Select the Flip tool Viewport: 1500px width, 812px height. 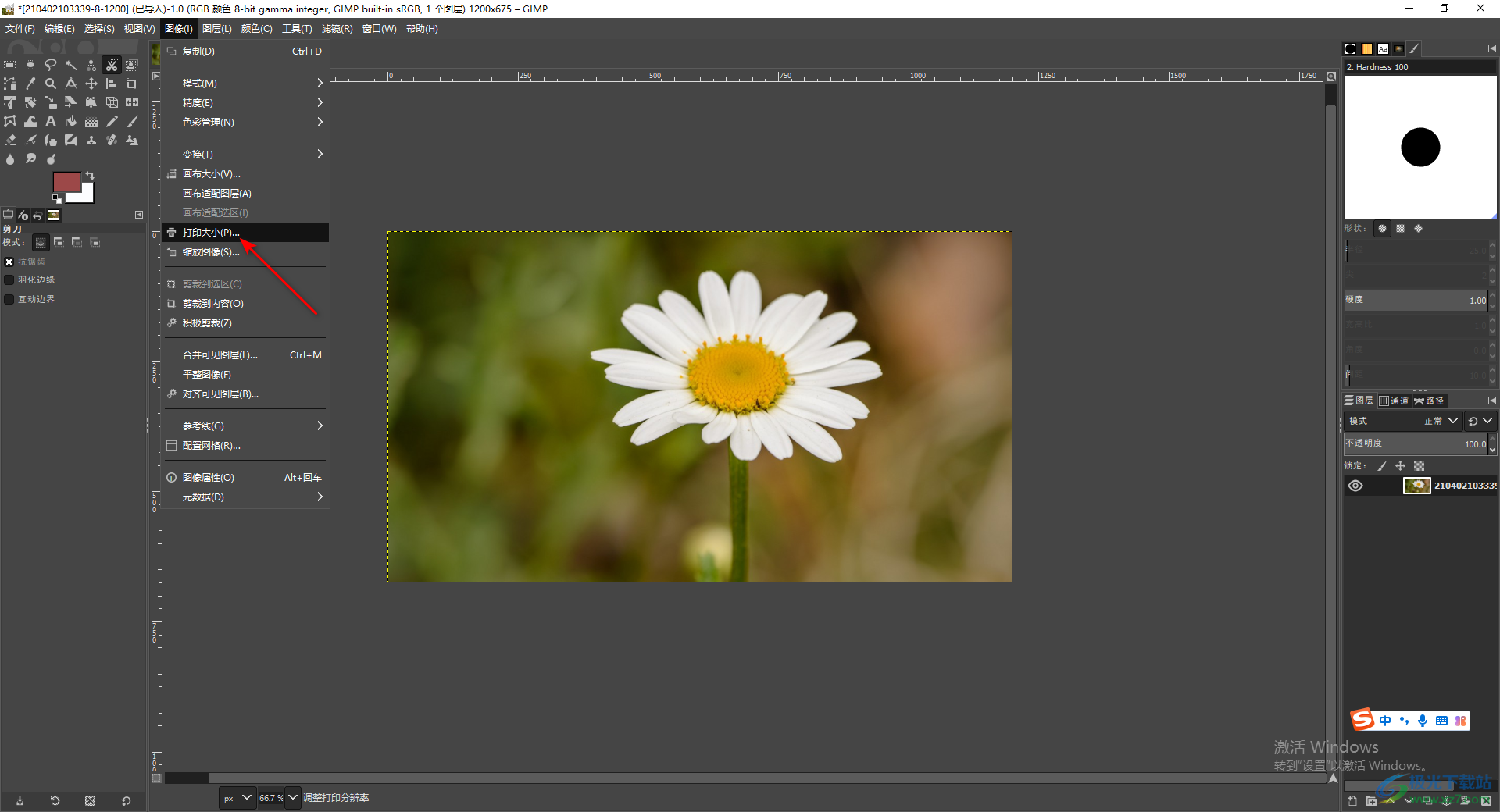click(132, 102)
